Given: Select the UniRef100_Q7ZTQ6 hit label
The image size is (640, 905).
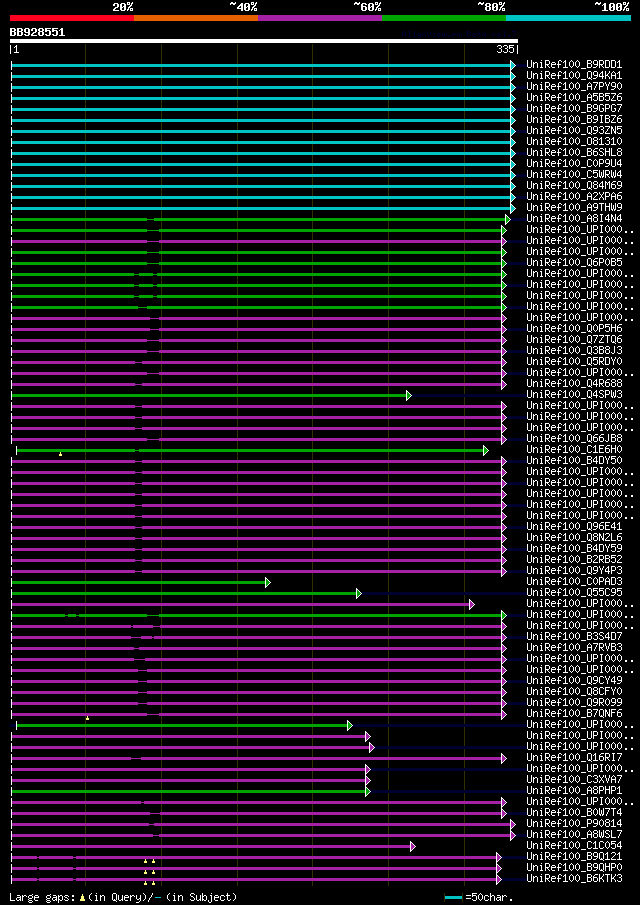Looking at the screenshot, I should pyautogui.click(x=574, y=339).
